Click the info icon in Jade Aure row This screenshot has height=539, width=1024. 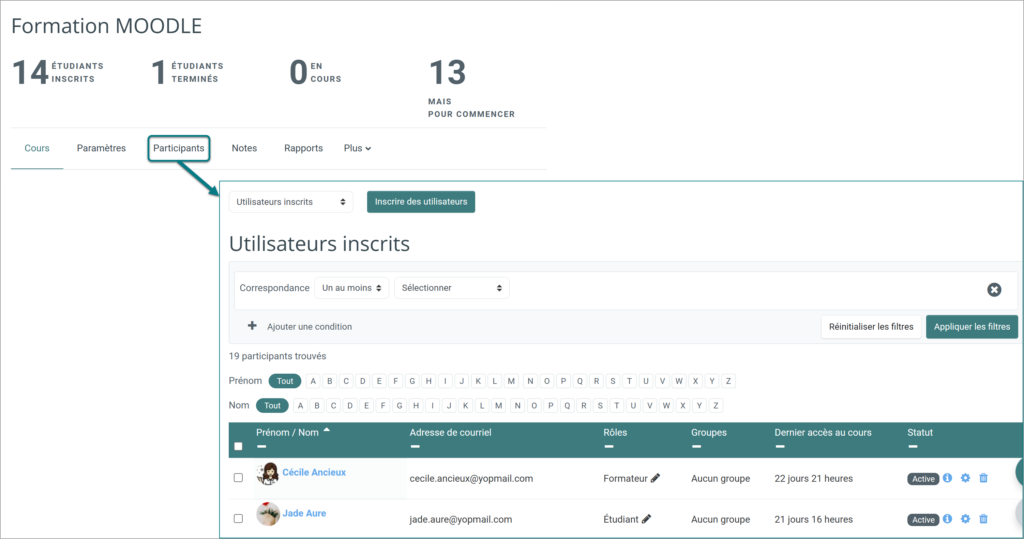click(948, 519)
